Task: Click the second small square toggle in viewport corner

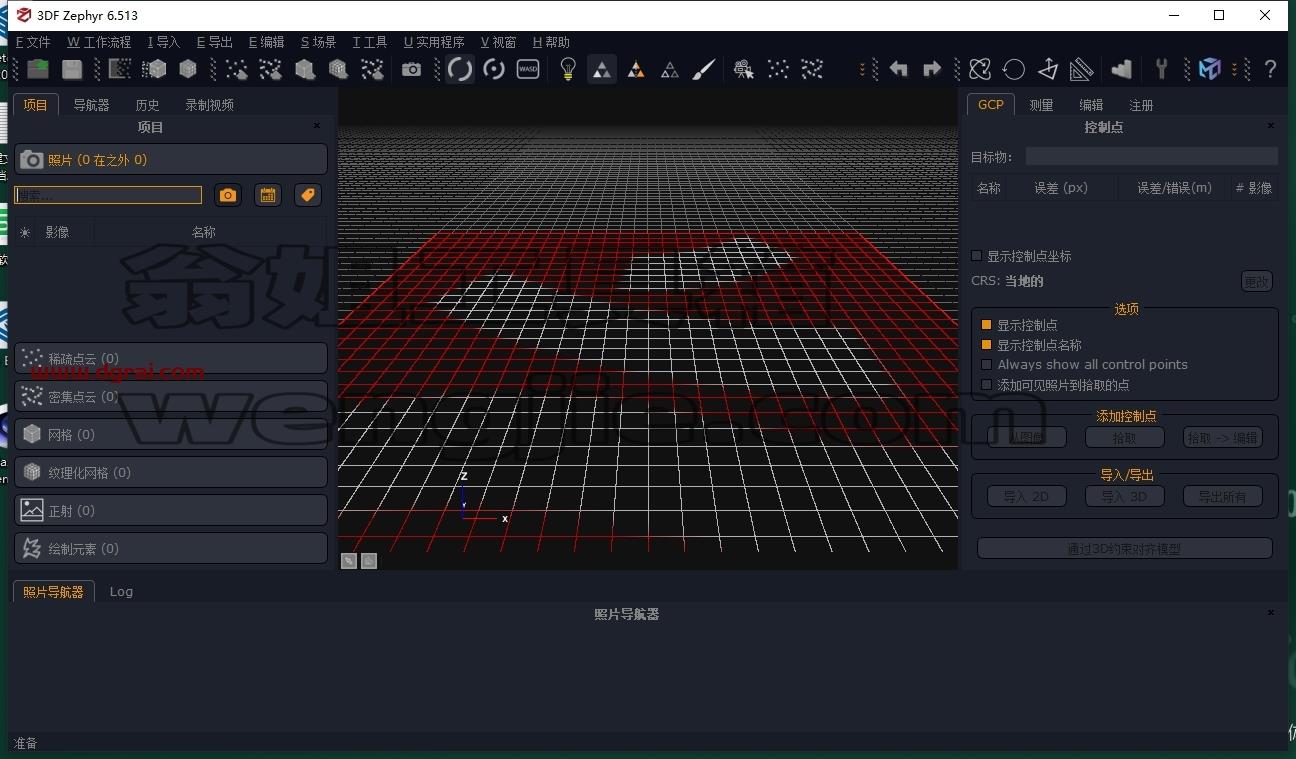Action: (x=369, y=561)
